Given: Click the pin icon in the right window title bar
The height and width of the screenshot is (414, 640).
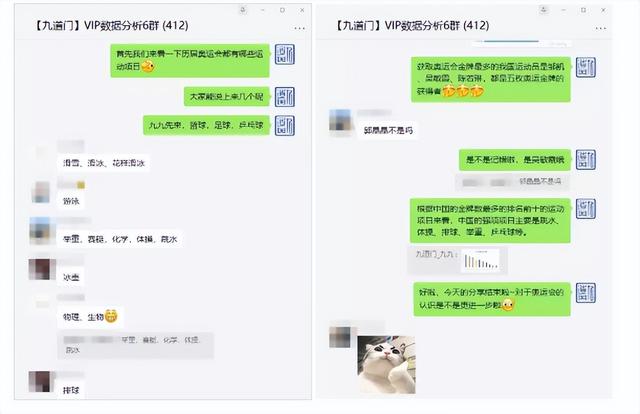Looking at the screenshot, I should [544, 10].
